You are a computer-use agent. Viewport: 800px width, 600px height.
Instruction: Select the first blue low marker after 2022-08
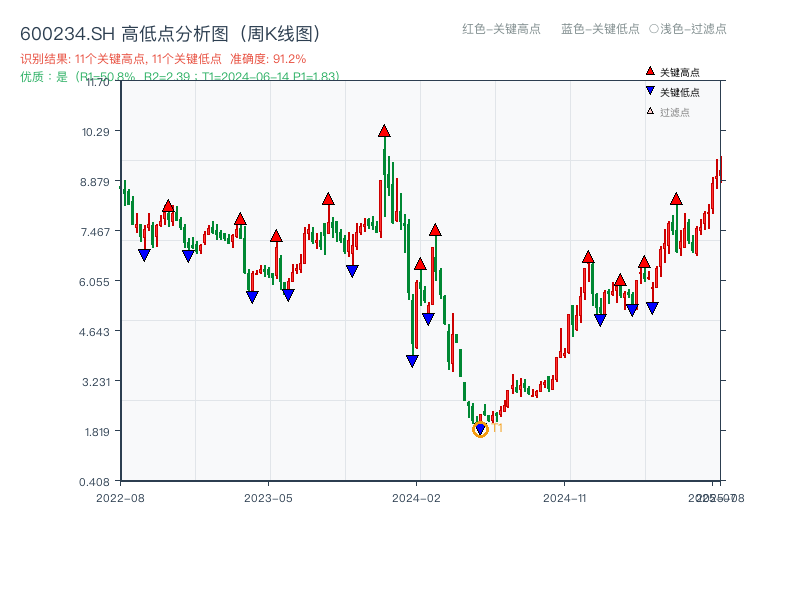[x=144, y=255]
